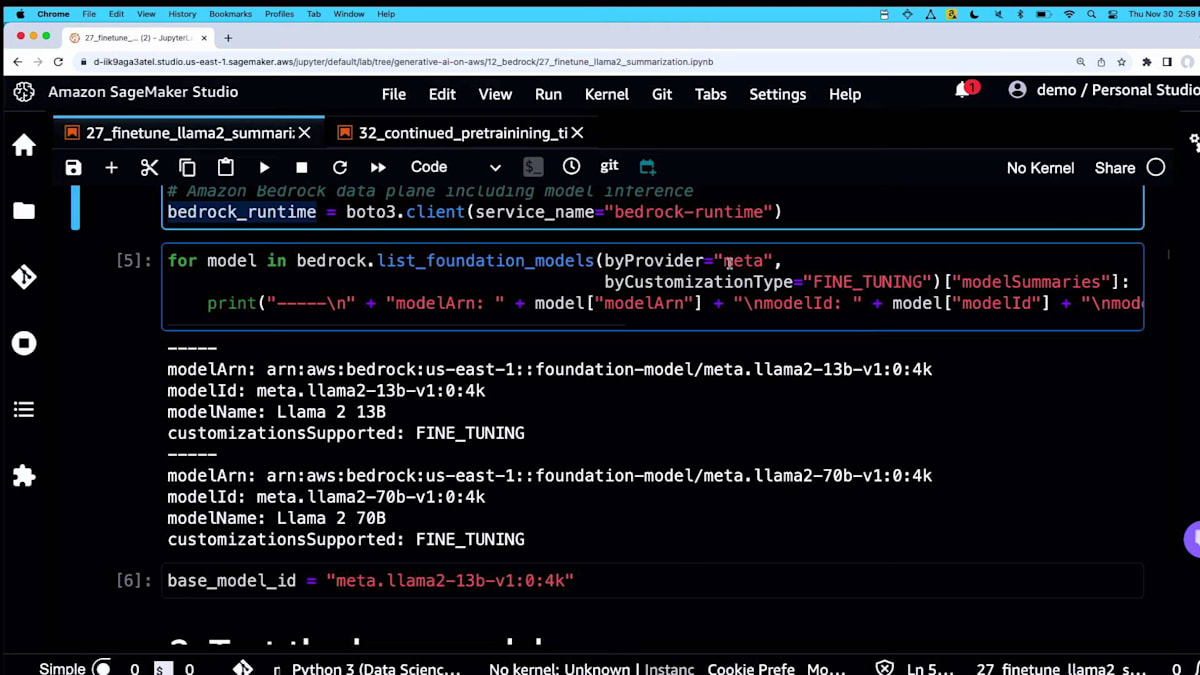Screen dimensions: 1200x675
Task: Click the shield icon in status bar
Action: point(884,668)
